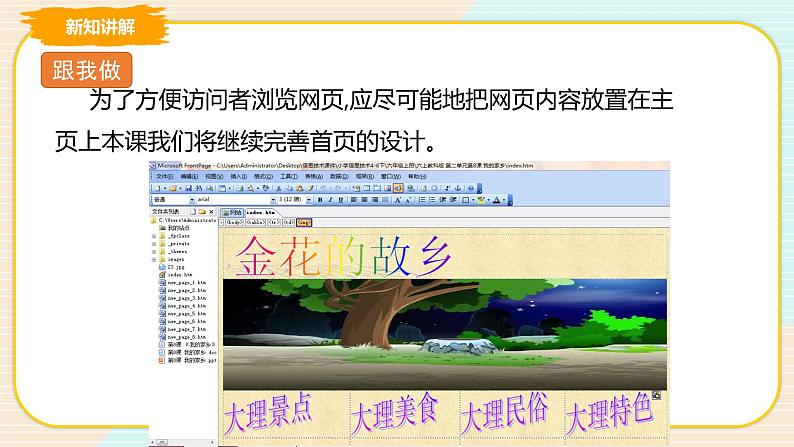
Task: Click the tr tag selector button
Action: (x=274, y=222)
